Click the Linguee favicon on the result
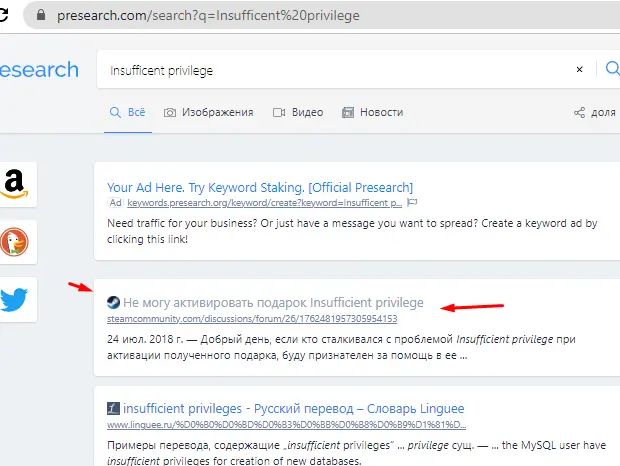This screenshot has width=620, height=466. click(113, 408)
